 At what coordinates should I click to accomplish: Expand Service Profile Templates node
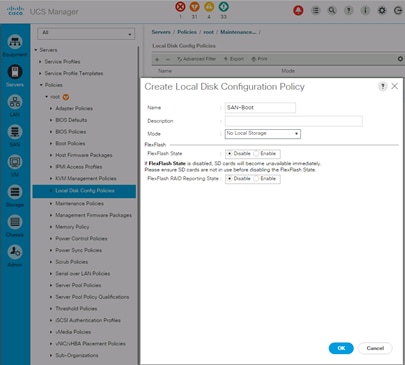pos(40,73)
